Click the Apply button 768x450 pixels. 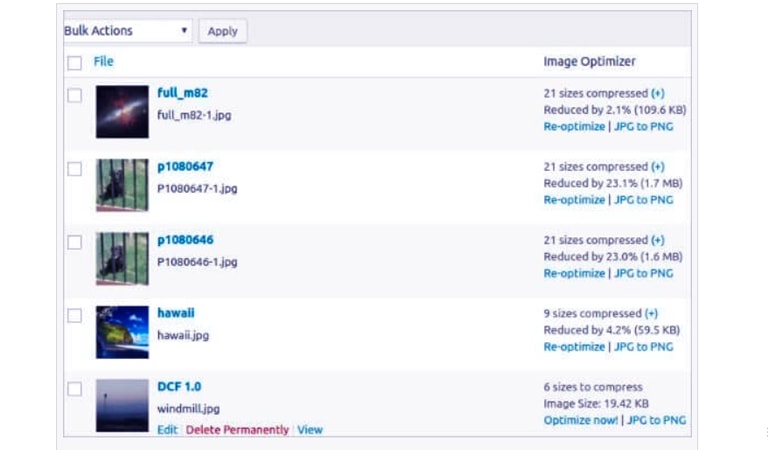[x=222, y=31]
